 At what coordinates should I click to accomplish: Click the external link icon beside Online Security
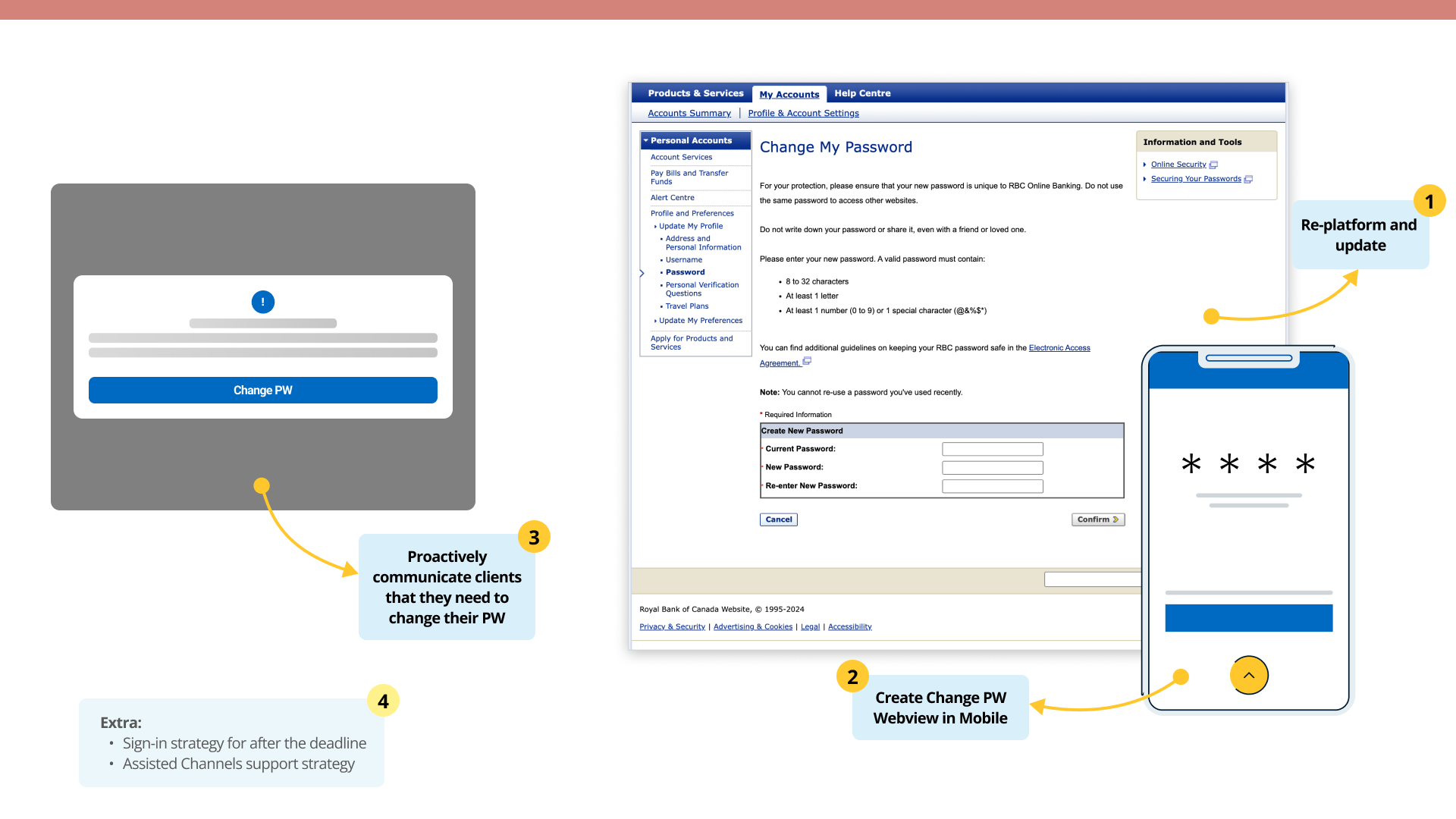tap(1213, 165)
